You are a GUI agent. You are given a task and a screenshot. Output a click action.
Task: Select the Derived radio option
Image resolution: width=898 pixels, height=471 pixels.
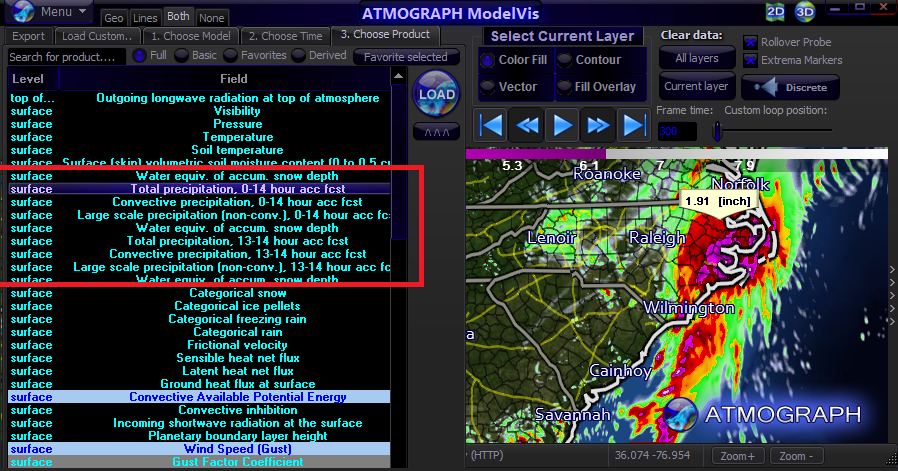pos(298,56)
